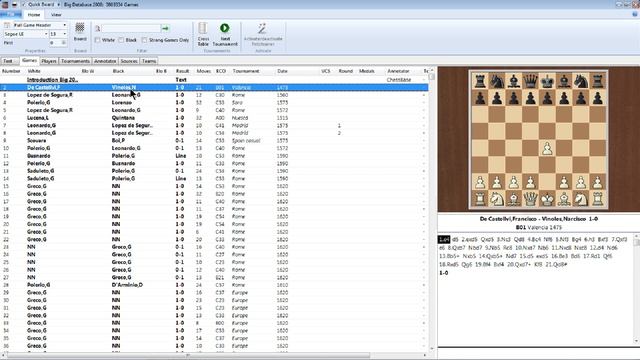640x360 pixels.
Task: Select the black queen on d8
Action: tap(530, 82)
